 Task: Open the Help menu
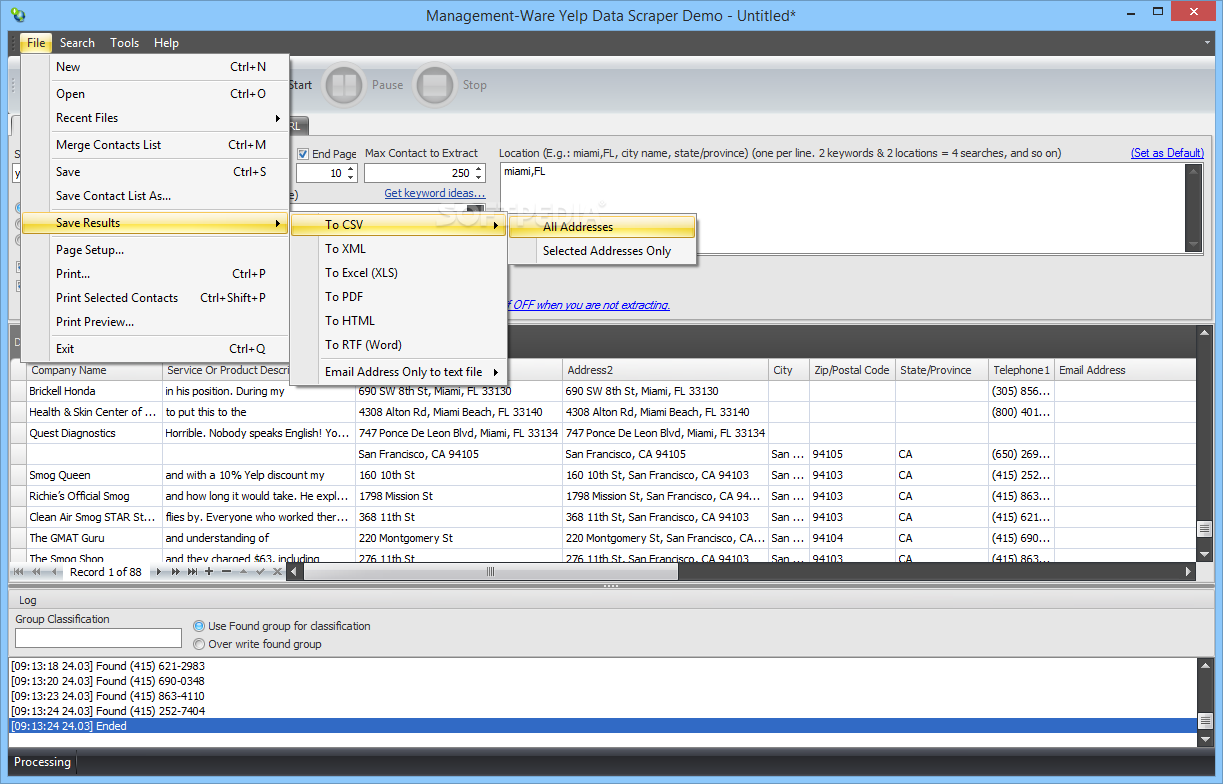click(166, 43)
